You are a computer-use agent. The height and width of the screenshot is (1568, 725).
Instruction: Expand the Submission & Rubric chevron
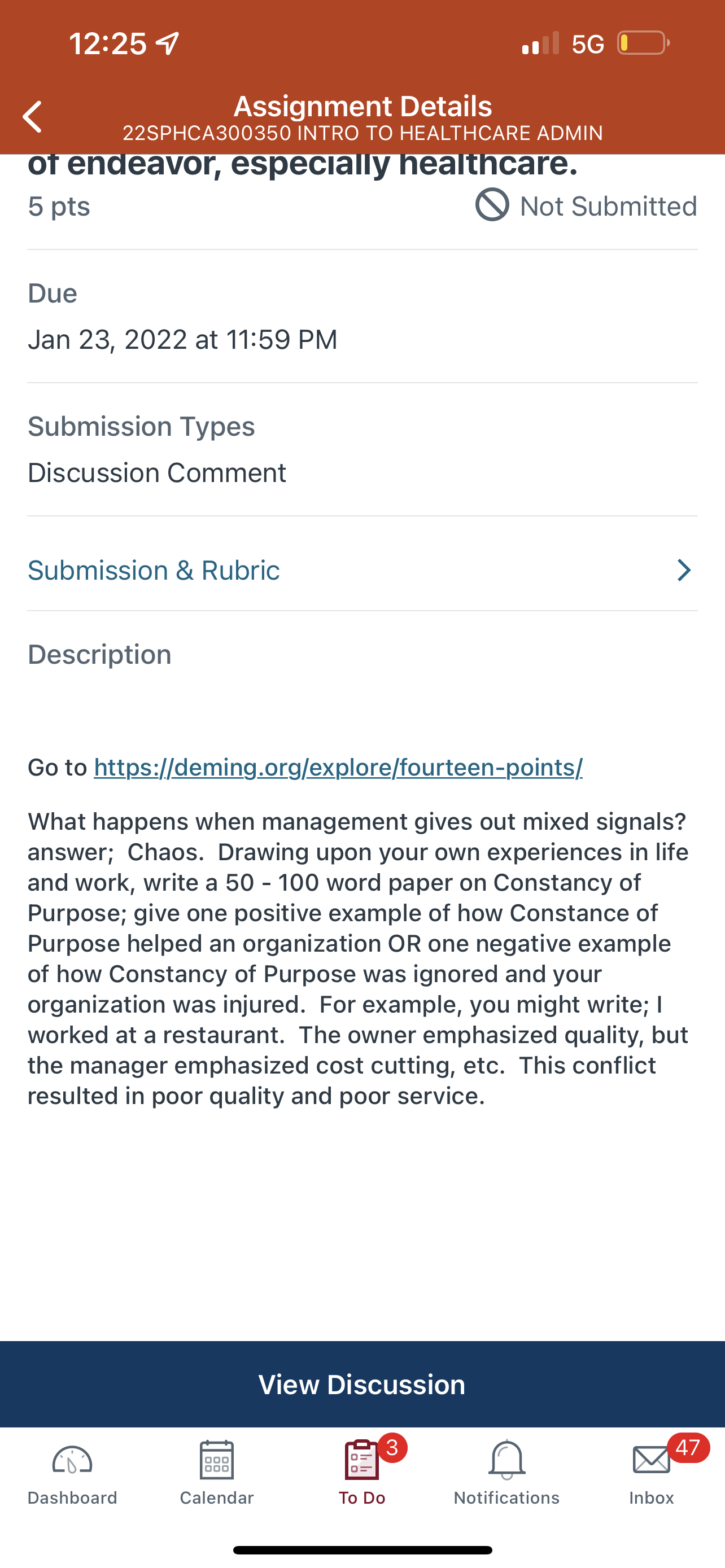tap(684, 570)
